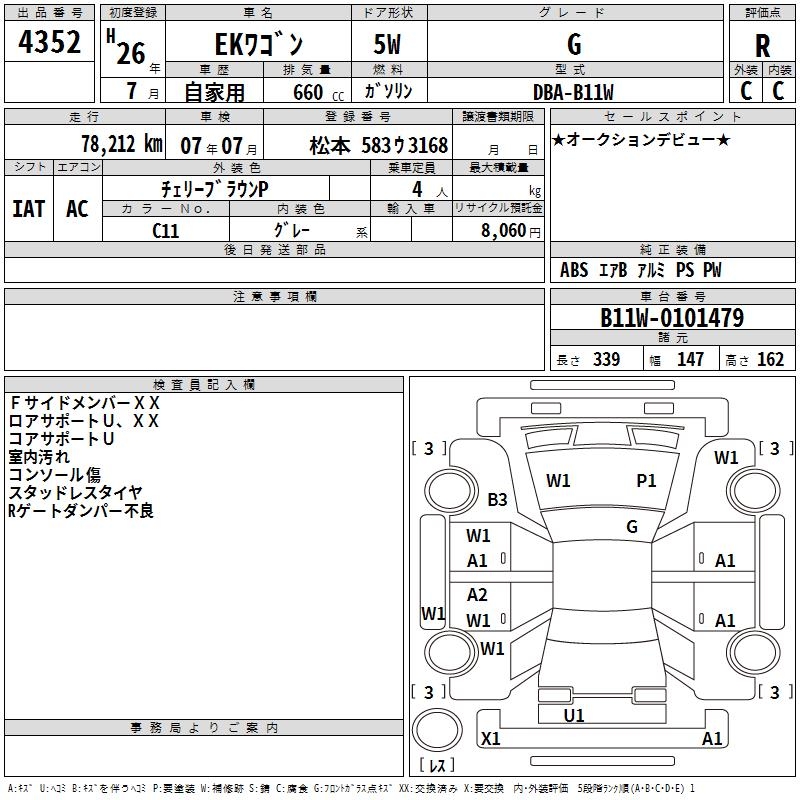The width and height of the screenshot is (800, 800).
Task: Click the Rゲートダンパー不良 note line
Action: point(81,511)
